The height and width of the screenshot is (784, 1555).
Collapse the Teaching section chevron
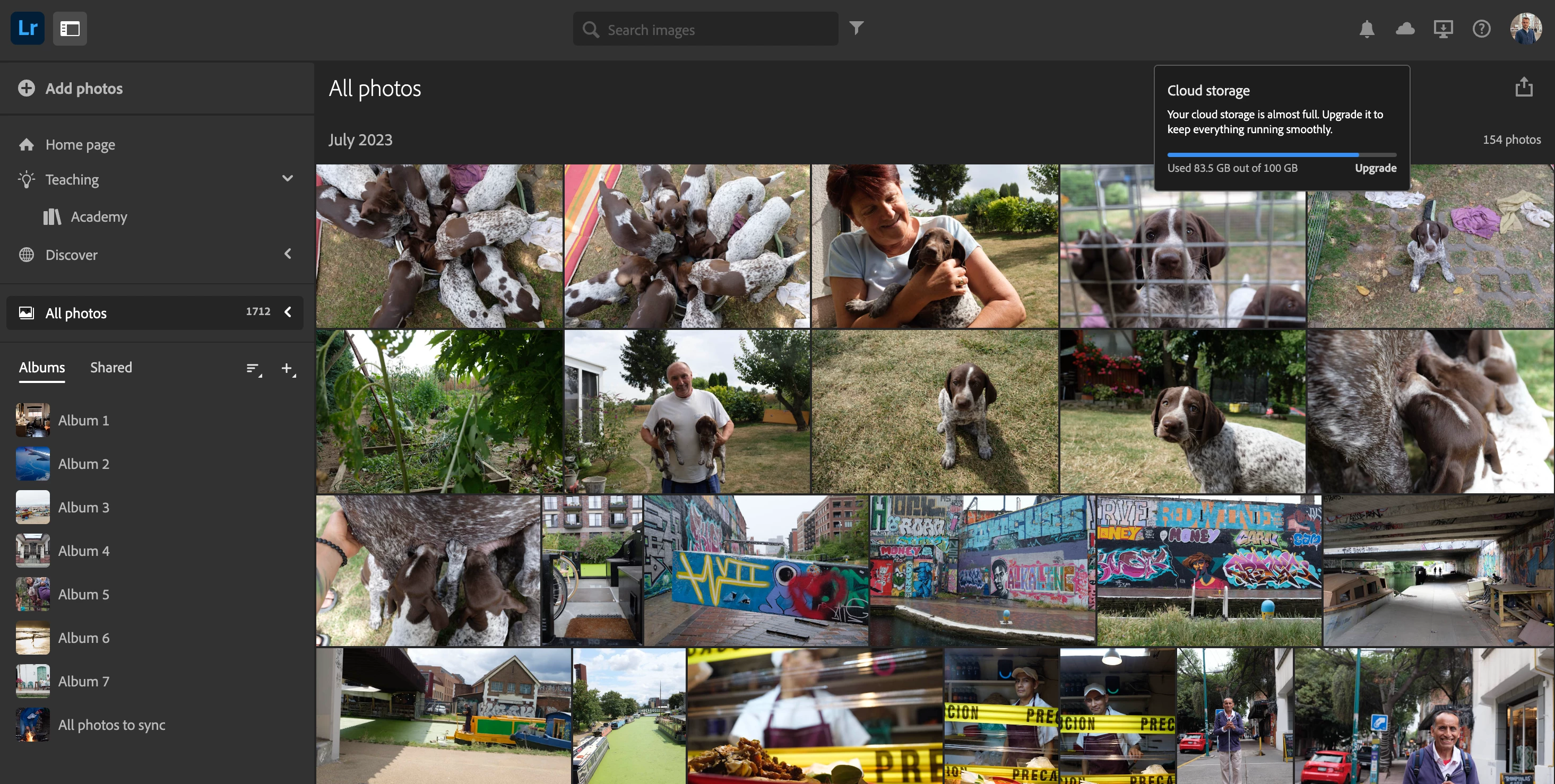[287, 179]
